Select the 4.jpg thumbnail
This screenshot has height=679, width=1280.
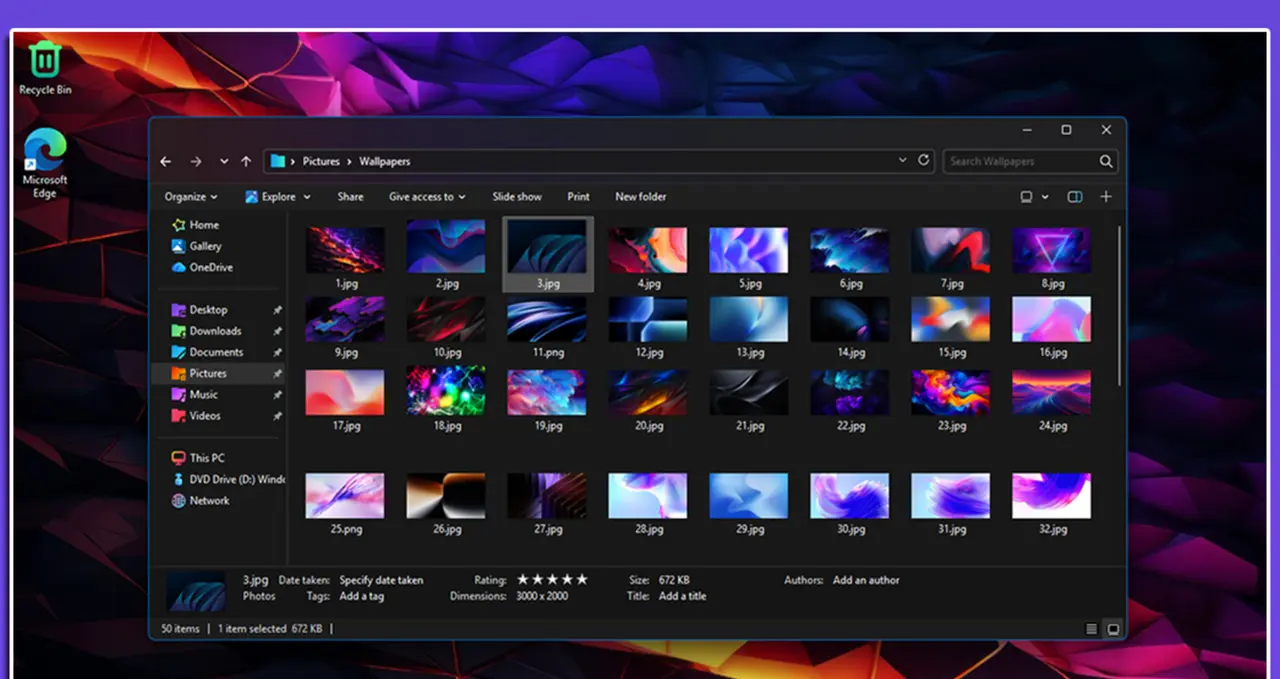click(x=648, y=250)
